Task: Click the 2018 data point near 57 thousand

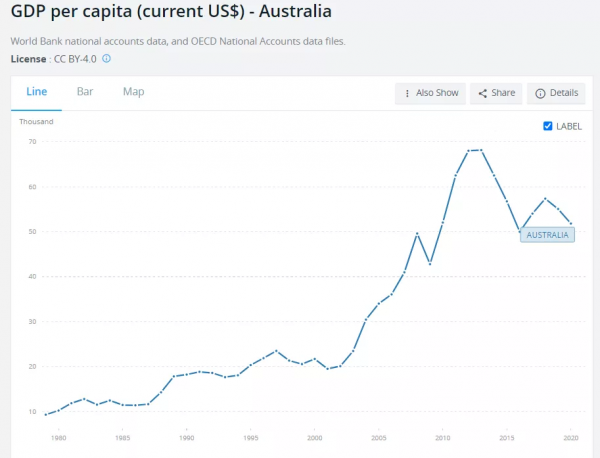Action: tap(545, 198)
